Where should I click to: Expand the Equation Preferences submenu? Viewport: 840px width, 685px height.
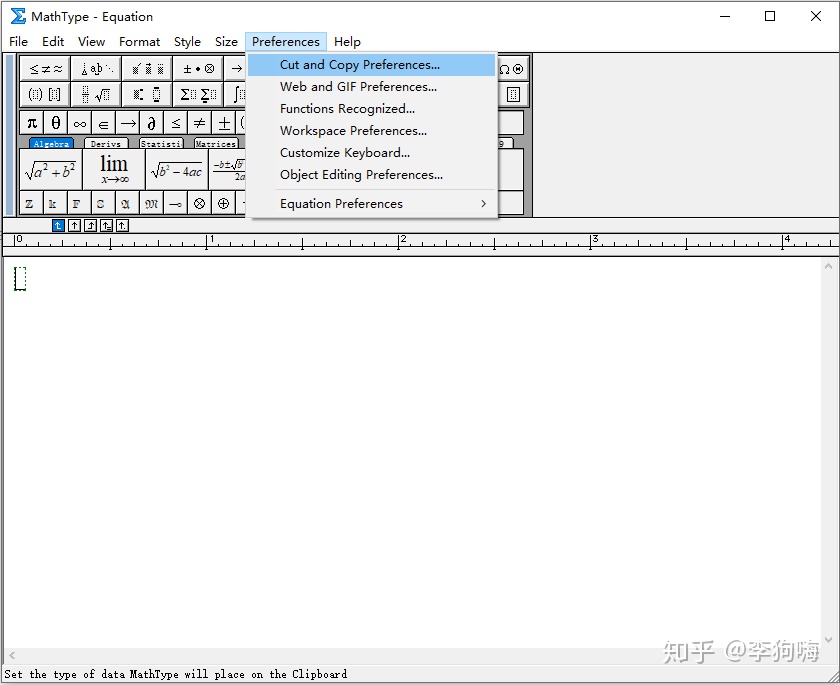(371, 204)
